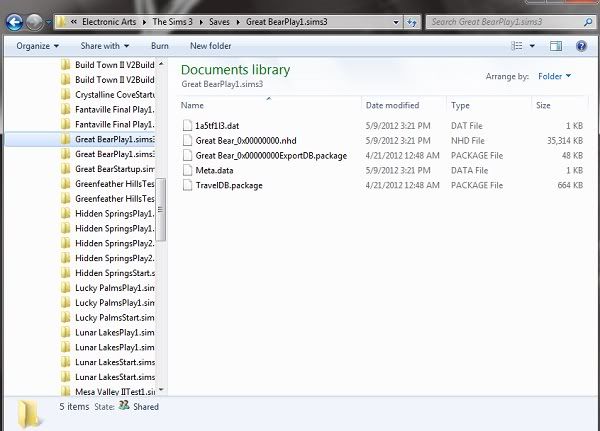600x431 pixels.
Task: Click the Mesa Valley IITest1 folder icon
Action: coord(65,392)
